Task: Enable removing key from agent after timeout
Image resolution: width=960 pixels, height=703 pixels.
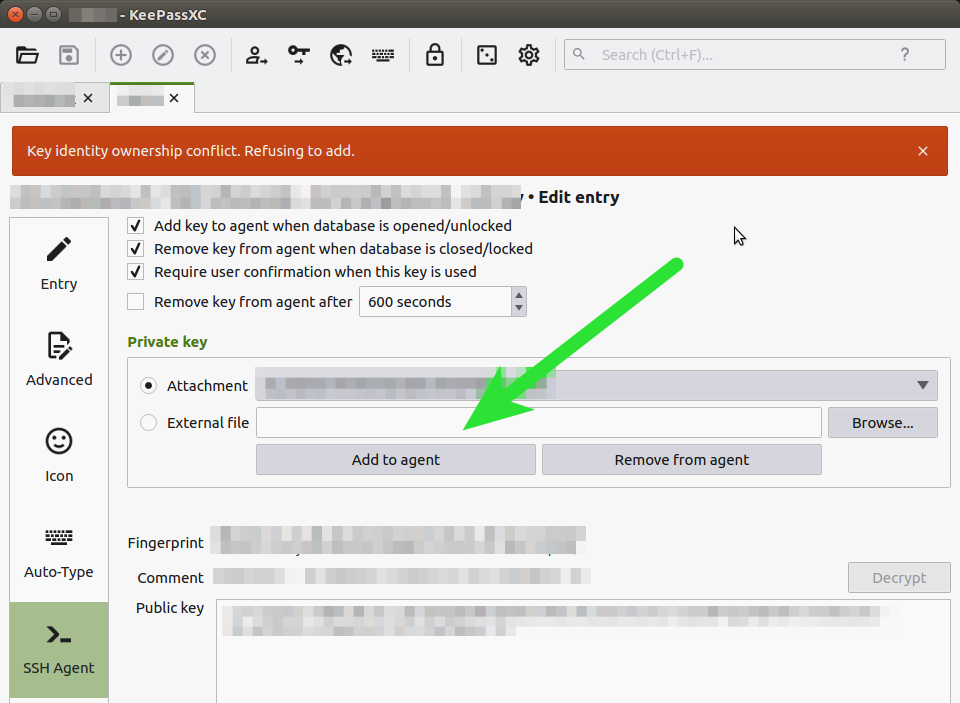Action: [135, 301]
